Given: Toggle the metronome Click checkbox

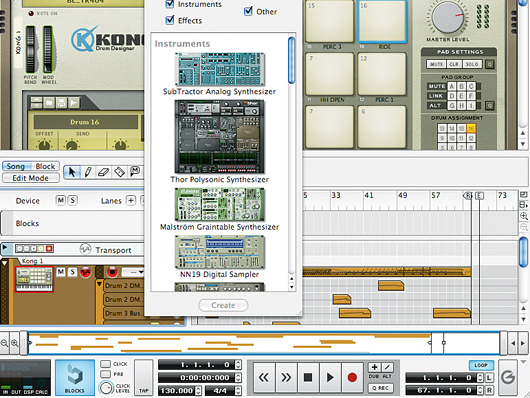Looking at the screenshot, I should [105, 364].
